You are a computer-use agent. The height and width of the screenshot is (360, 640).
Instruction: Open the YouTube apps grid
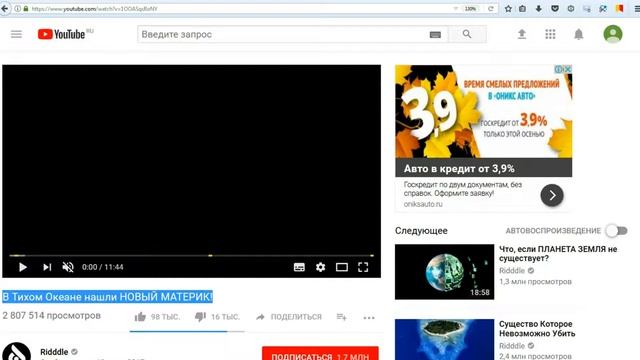(550, 34)
